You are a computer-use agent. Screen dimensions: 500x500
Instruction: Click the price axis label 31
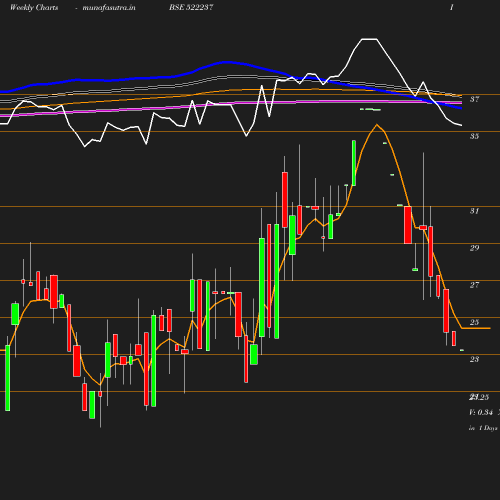click(474, 211)
